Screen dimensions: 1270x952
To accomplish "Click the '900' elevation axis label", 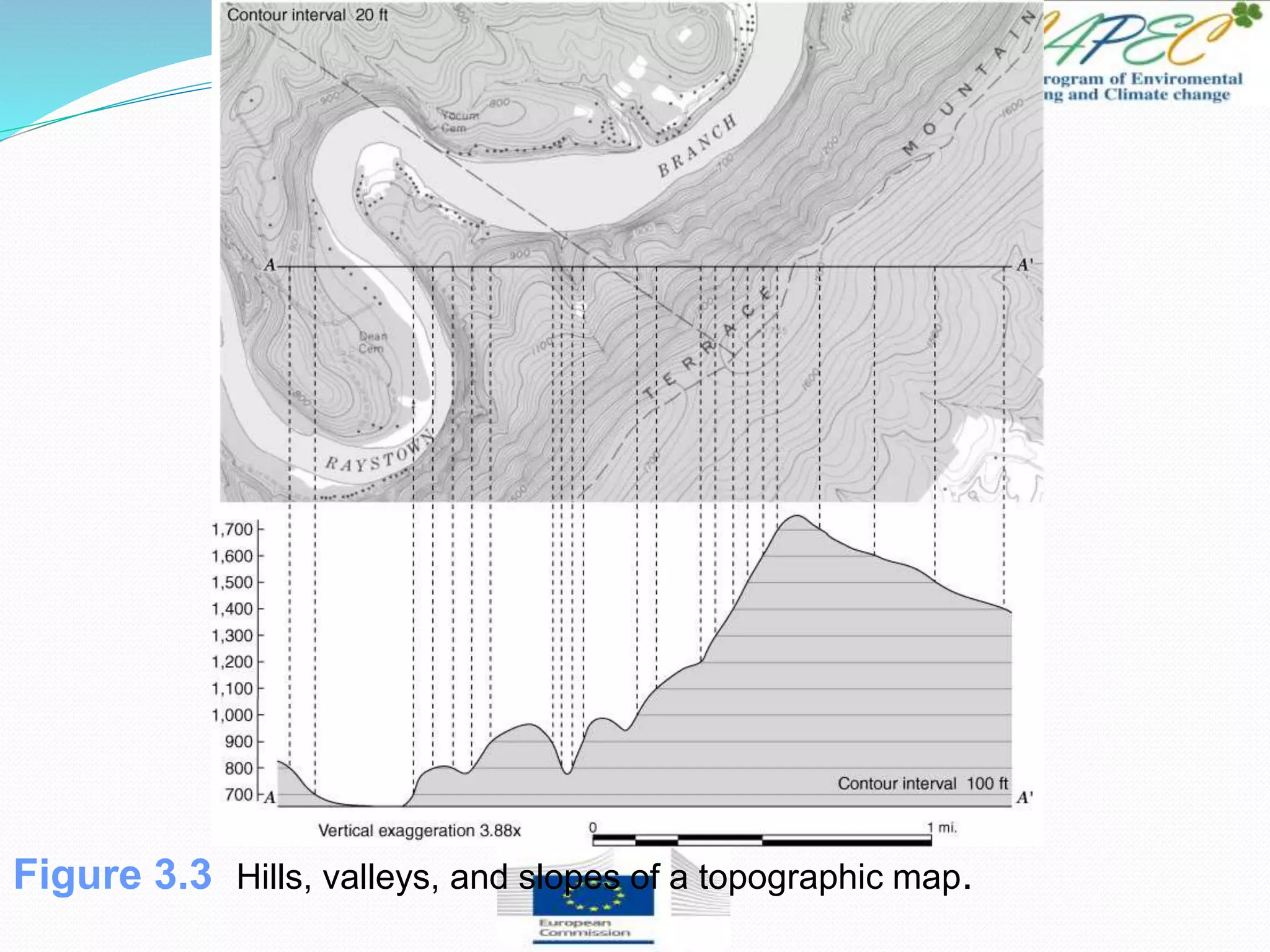I will pos(239,742).
